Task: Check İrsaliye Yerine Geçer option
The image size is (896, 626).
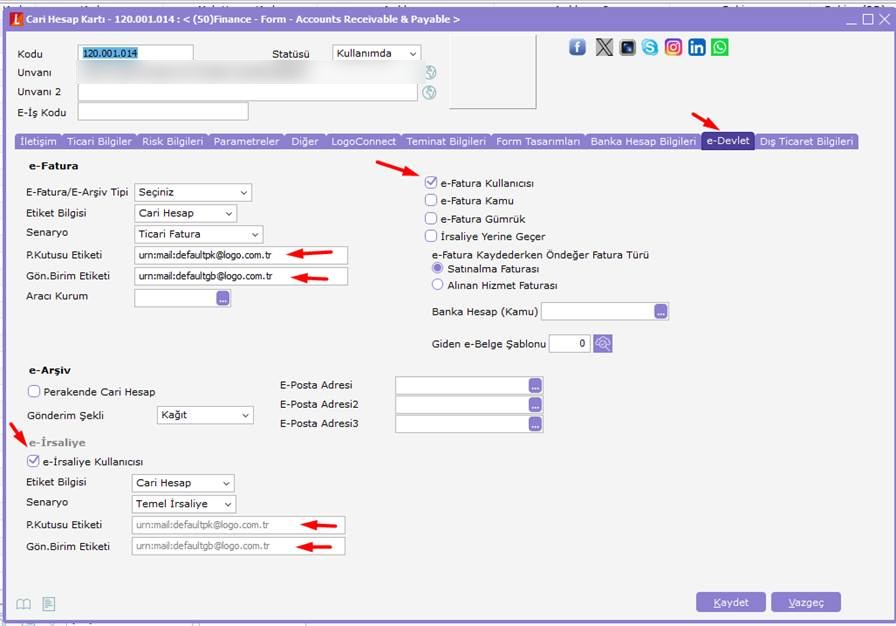Action: click(431, 236)
